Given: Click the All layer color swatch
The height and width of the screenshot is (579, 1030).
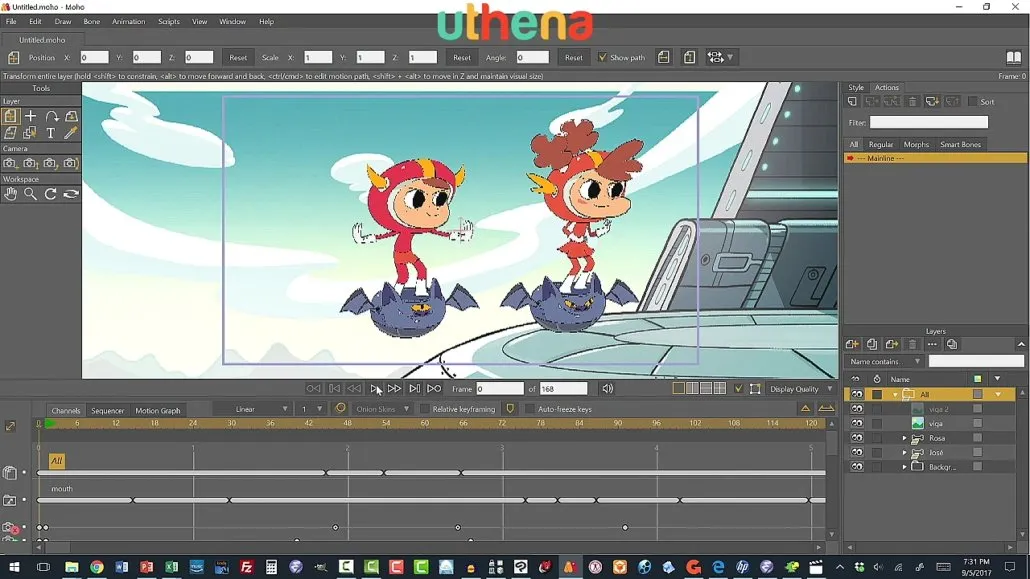Looking at the screenshot, I should pos(977,394).
